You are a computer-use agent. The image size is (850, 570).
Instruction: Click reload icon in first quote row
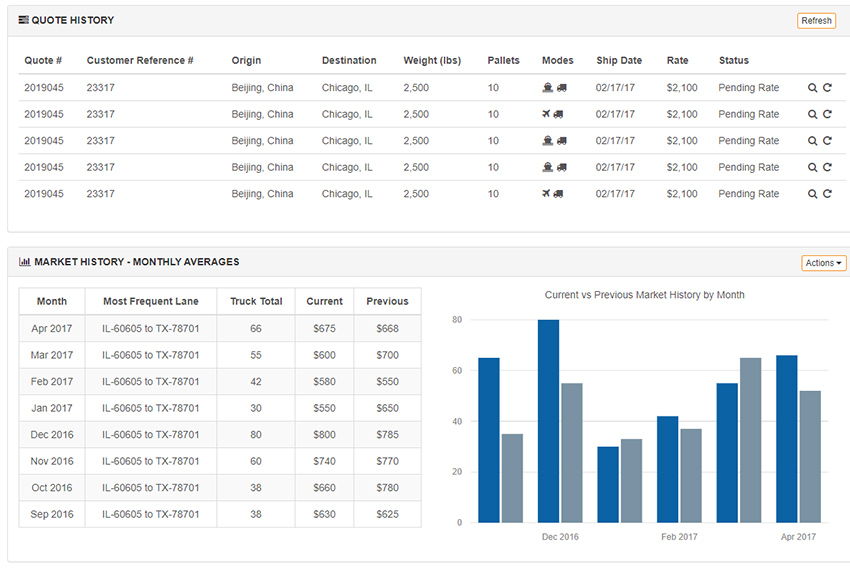pyautogui.click(x=827, y=87)
